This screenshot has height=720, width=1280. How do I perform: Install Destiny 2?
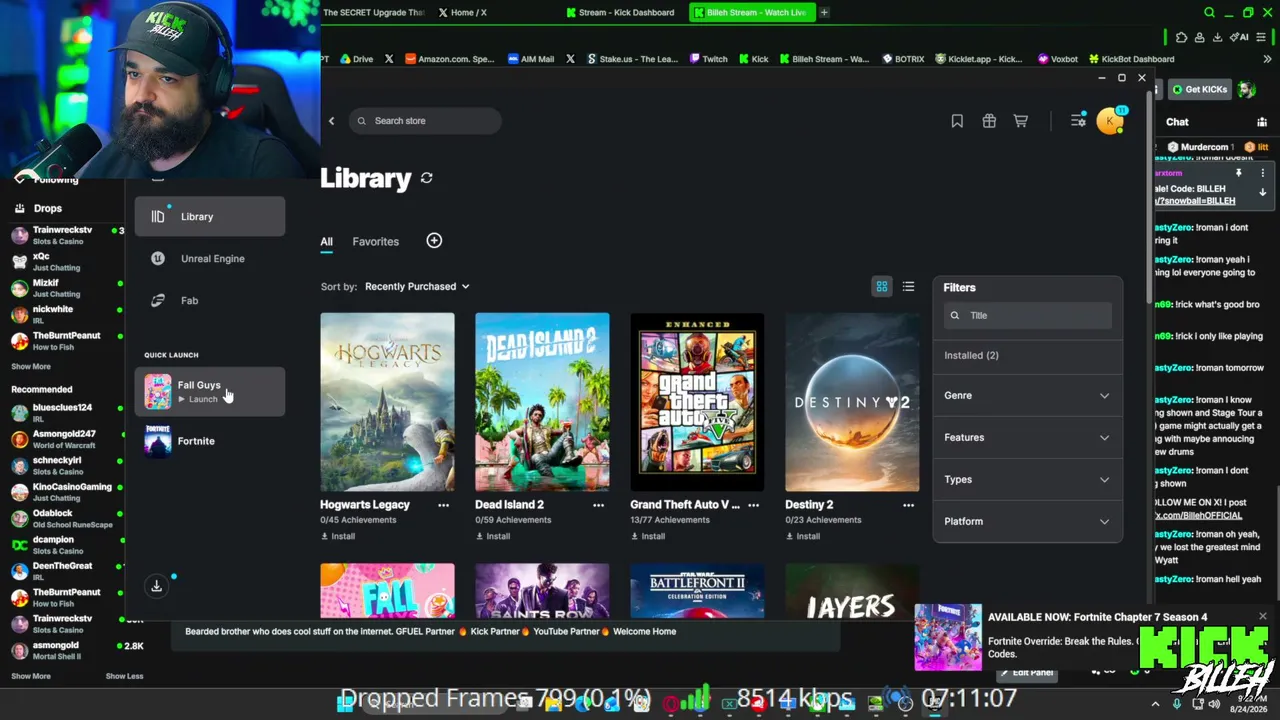[803, 537]
